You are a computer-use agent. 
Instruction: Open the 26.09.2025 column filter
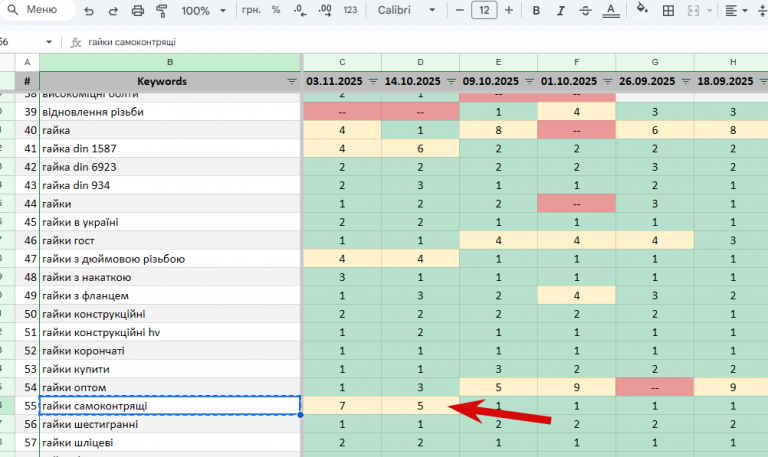686,81
